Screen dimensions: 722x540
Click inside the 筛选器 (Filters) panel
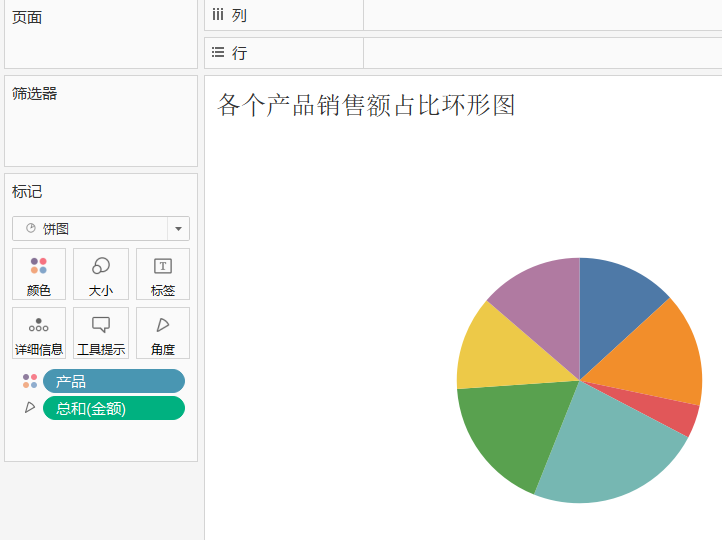pyautogui.click(x=100, y=130)
